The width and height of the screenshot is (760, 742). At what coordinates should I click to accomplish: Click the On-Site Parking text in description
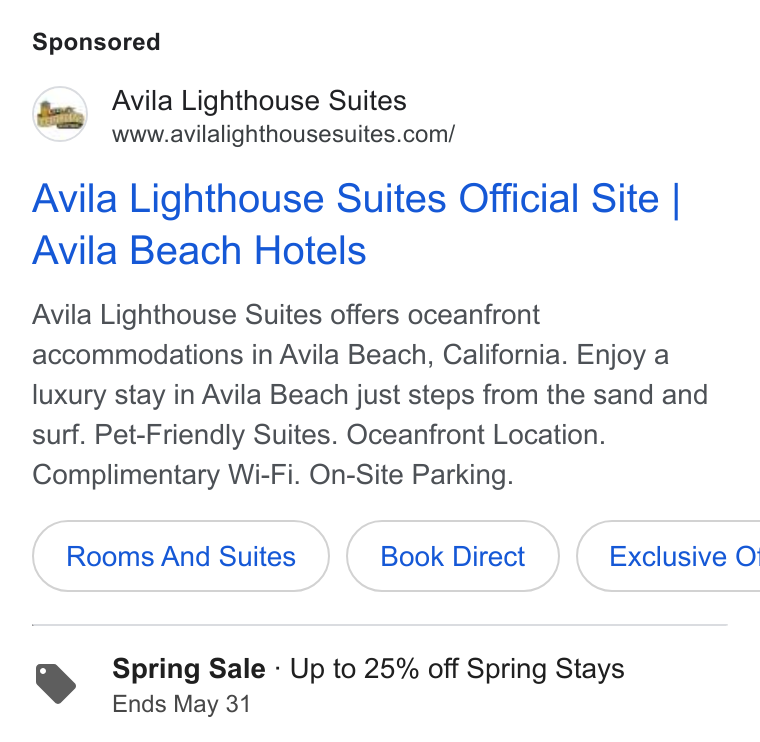(412, 474)
